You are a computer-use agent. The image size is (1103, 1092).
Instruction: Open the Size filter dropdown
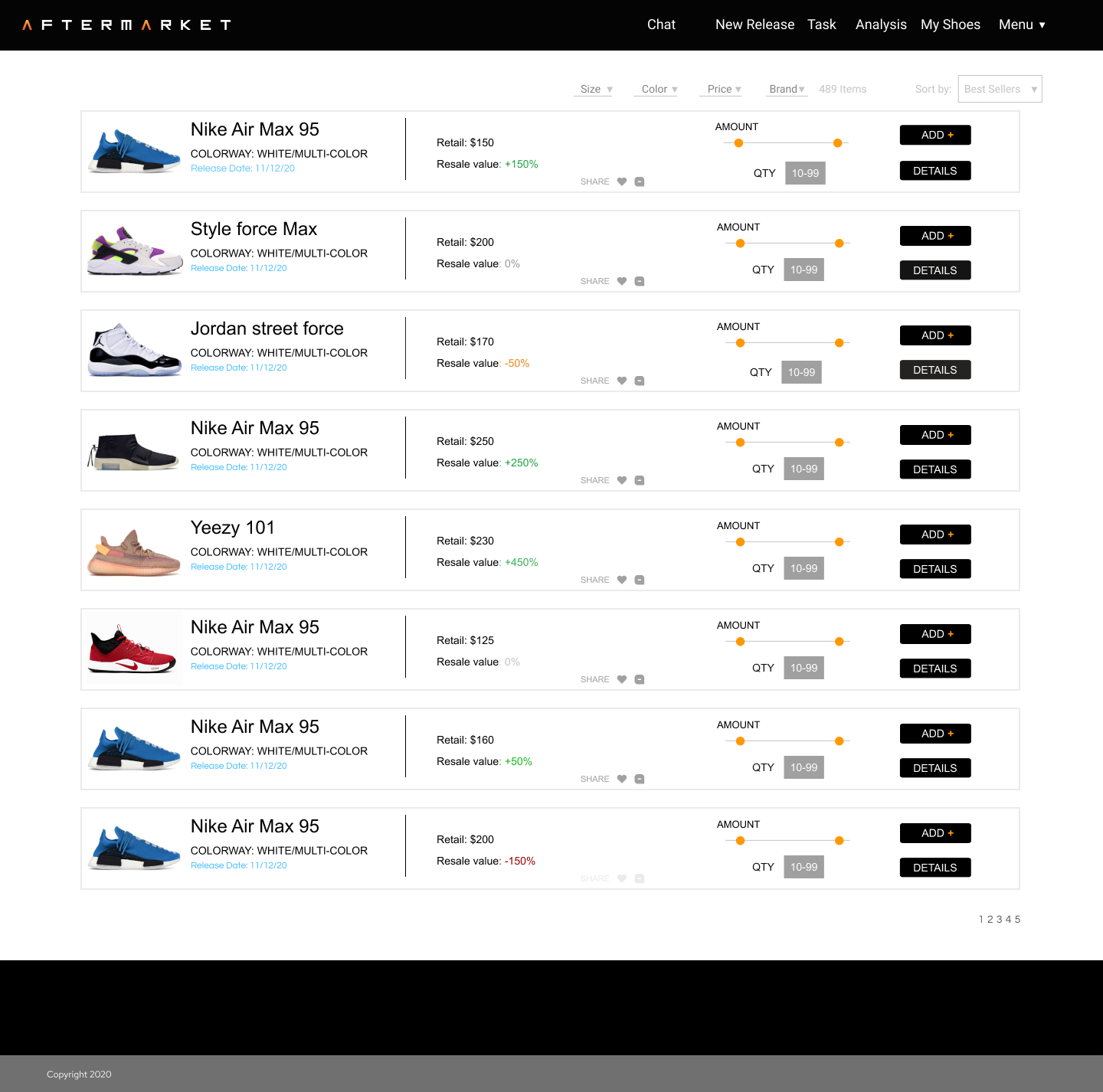[595, 89]
